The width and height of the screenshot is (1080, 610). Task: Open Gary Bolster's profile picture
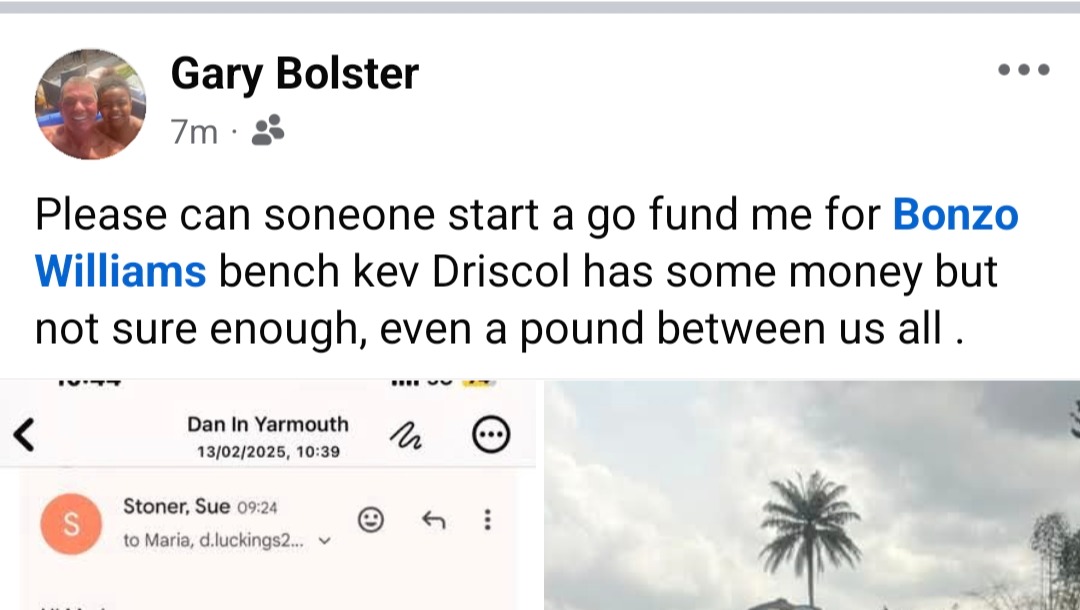(x=90, y=103)
